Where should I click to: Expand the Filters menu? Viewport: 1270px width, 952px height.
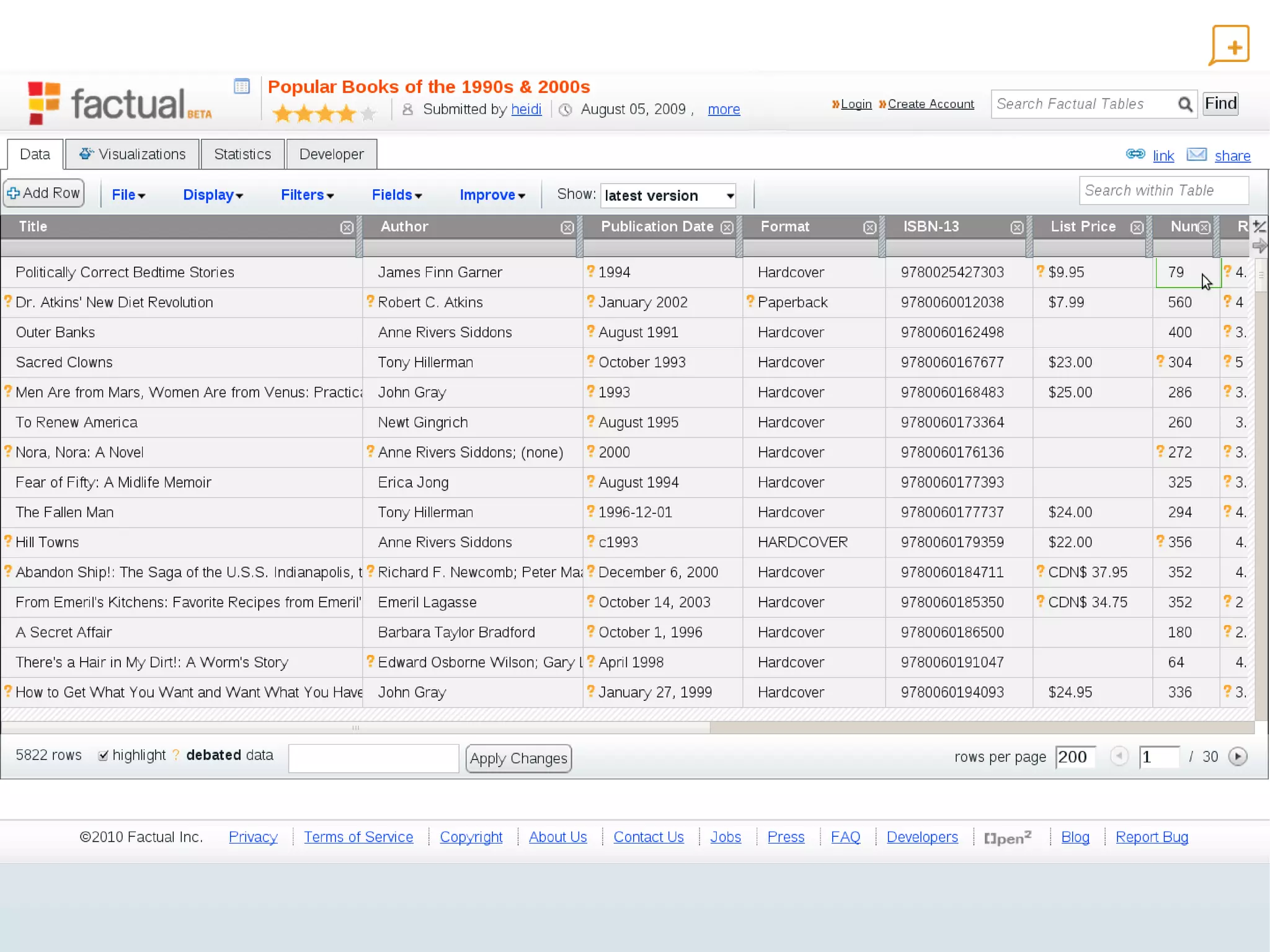click(307, 195)
